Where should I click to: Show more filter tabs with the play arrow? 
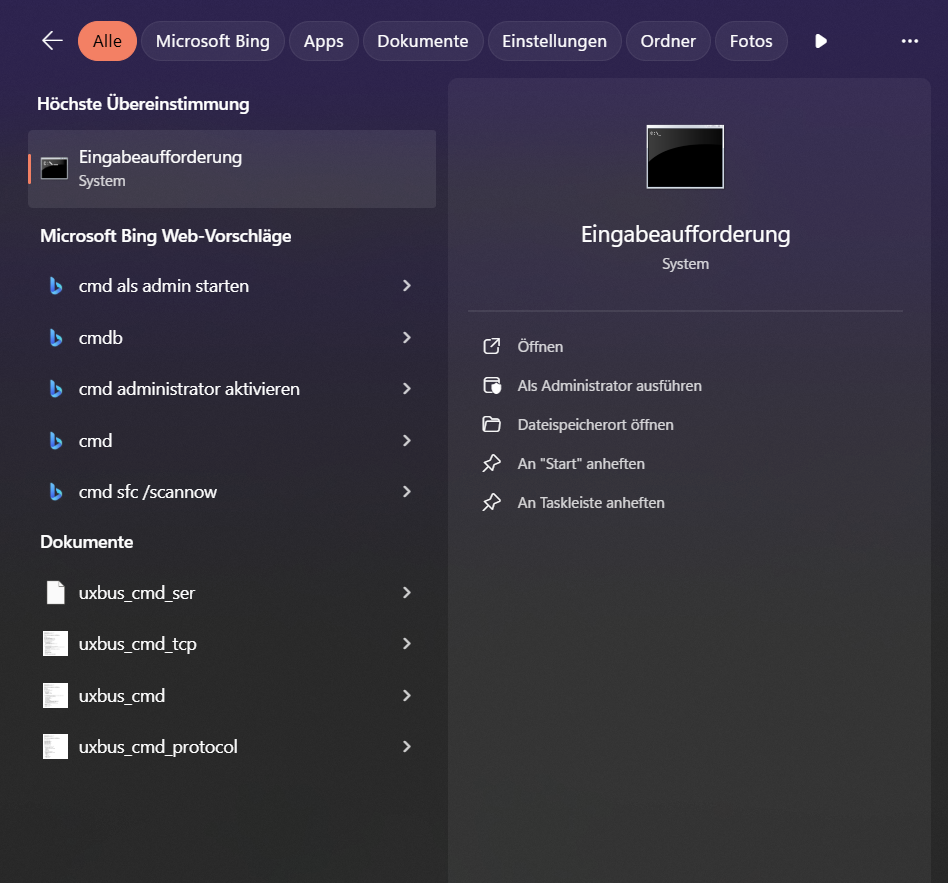click(x=820, y=41)
